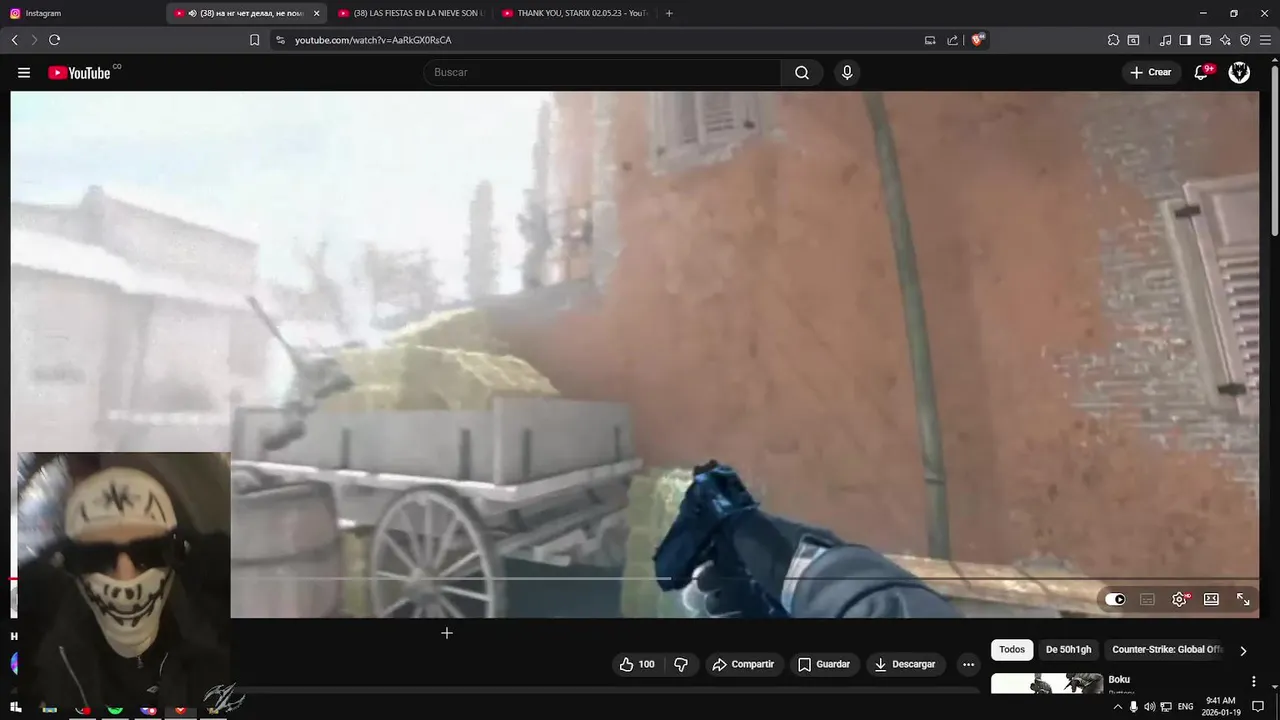
Task: Open the taskbar volume control
Action: click(1150, 707)
